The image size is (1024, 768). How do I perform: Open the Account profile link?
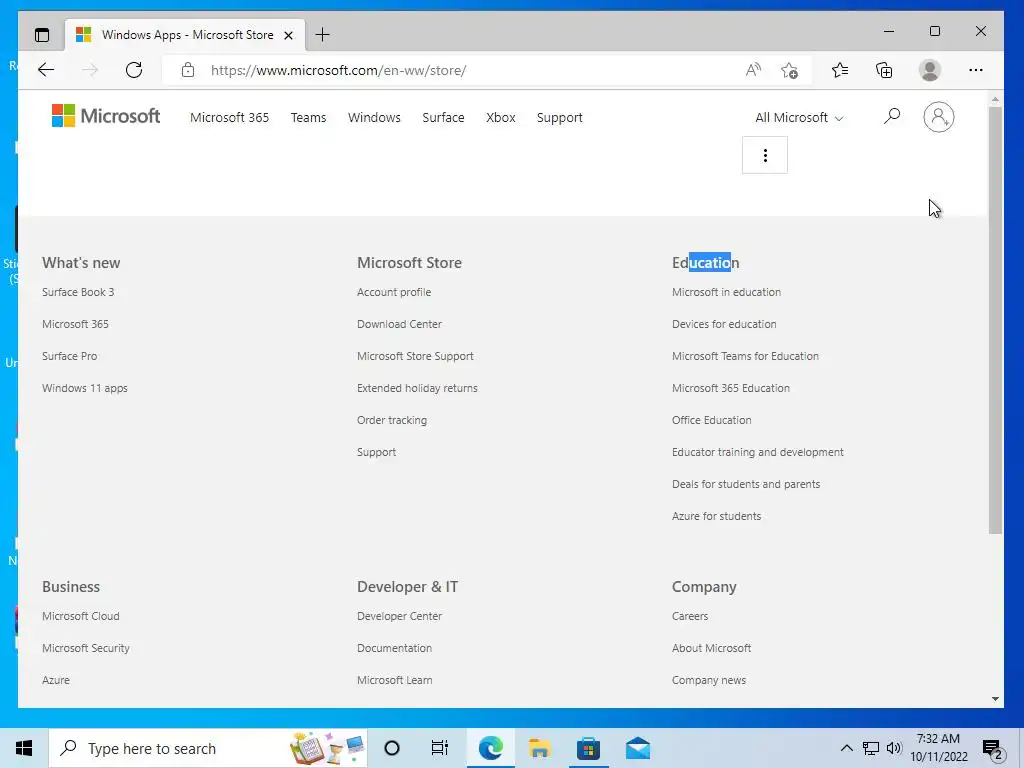pyautogui.click(x=394, y=292)
